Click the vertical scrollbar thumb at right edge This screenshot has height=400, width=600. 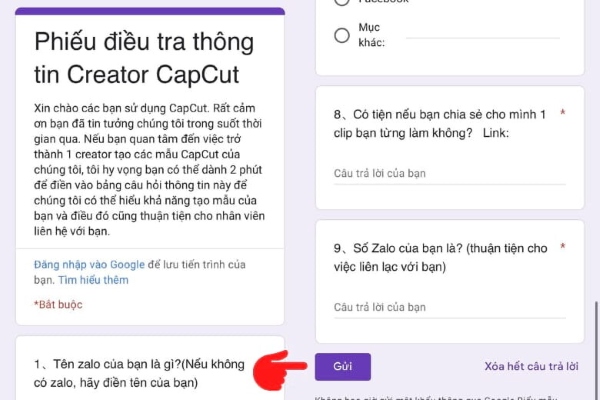click(x=597, y=350)
